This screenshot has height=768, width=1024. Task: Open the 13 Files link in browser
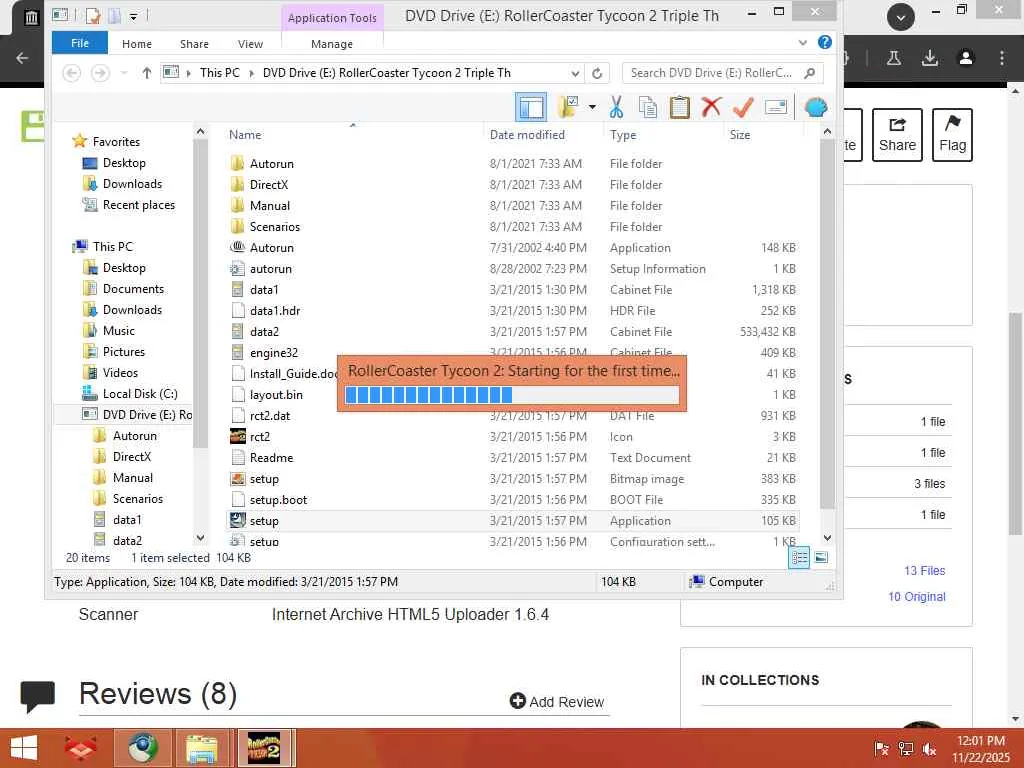pyautogui.click(x=924, y=571)
